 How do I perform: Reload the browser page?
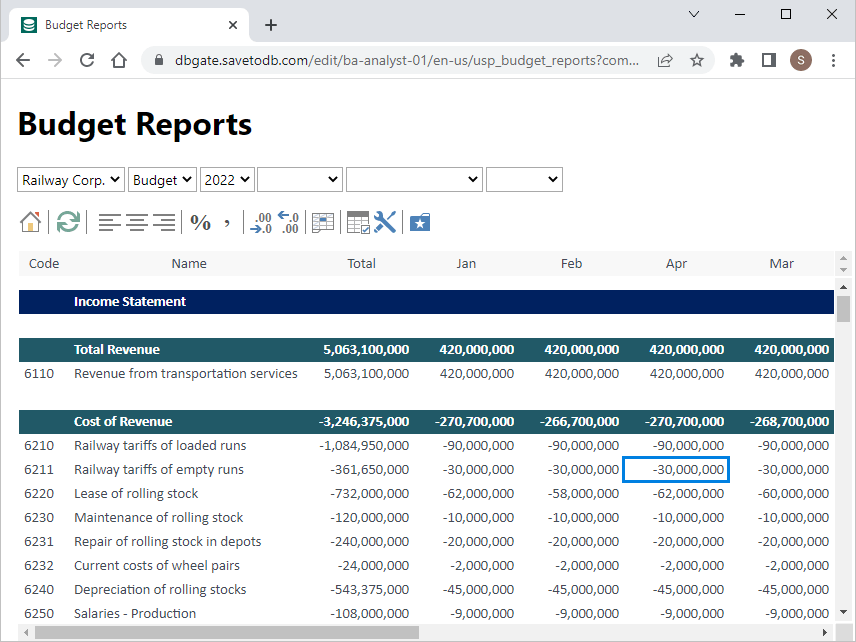[87, 60]
